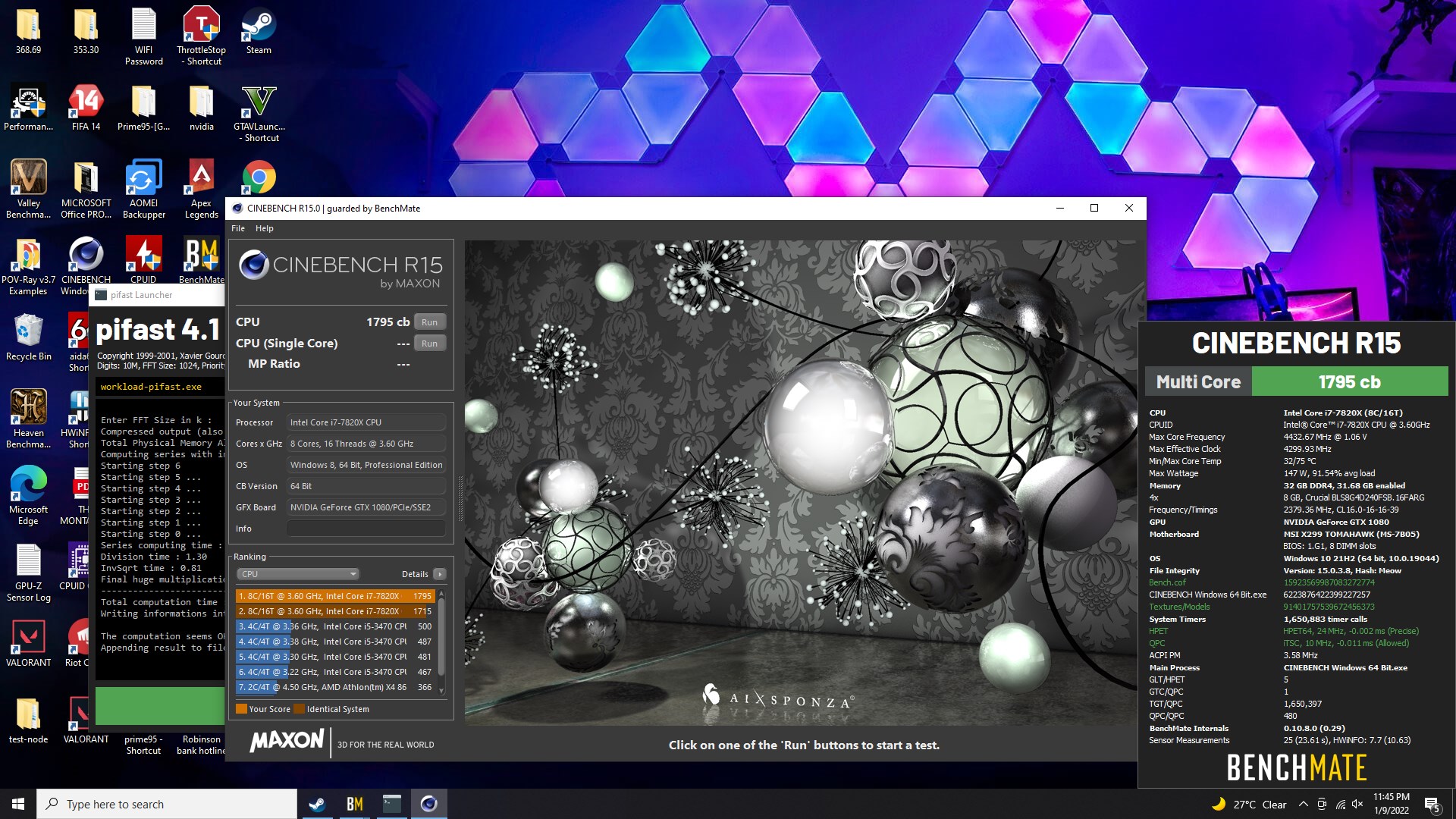This screenshot has width=1456, height=819.
Task: Run the CPU Single Core test
Action: [x=429, y=344]
